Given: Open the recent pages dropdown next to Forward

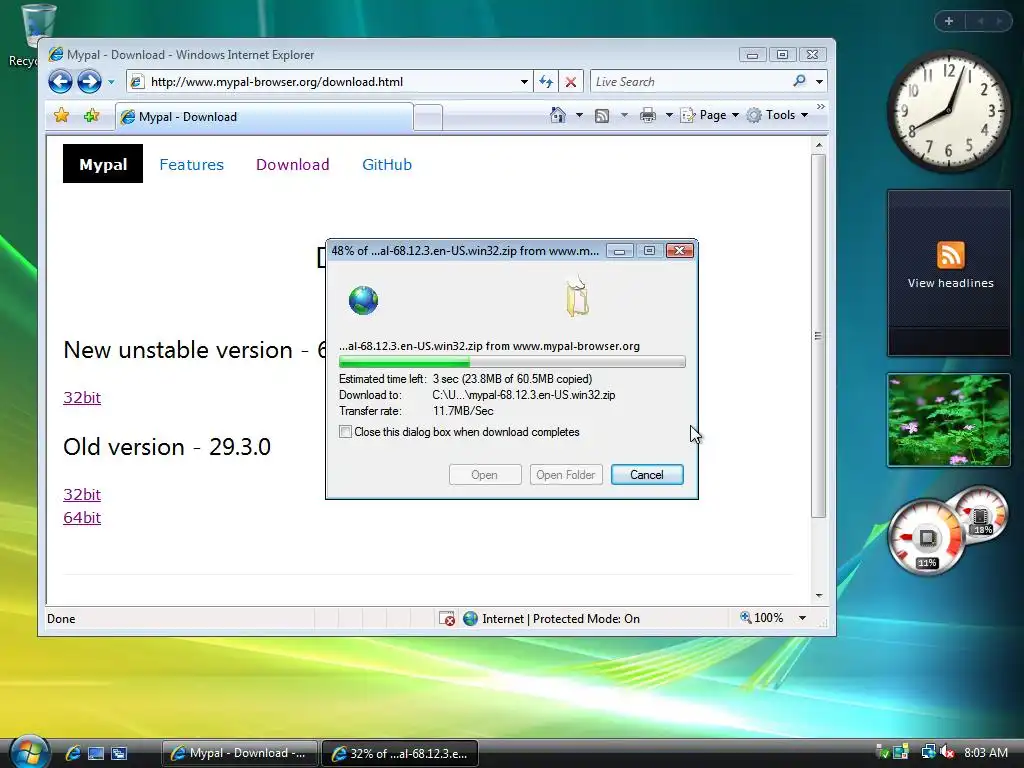Looking at the screenshot, I should point(111,82).
